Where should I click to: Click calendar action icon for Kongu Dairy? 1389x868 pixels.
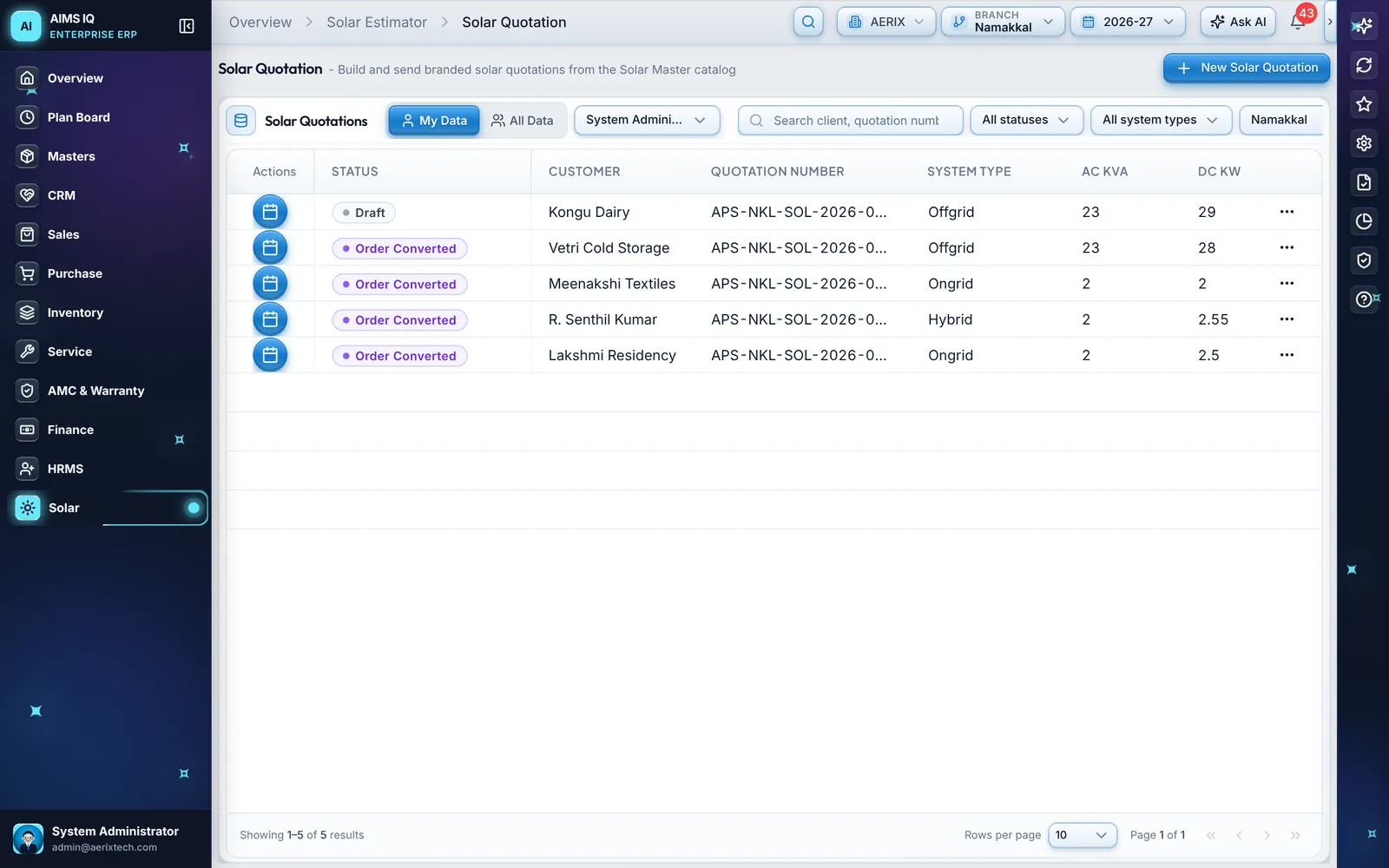(x=270, y=212)
